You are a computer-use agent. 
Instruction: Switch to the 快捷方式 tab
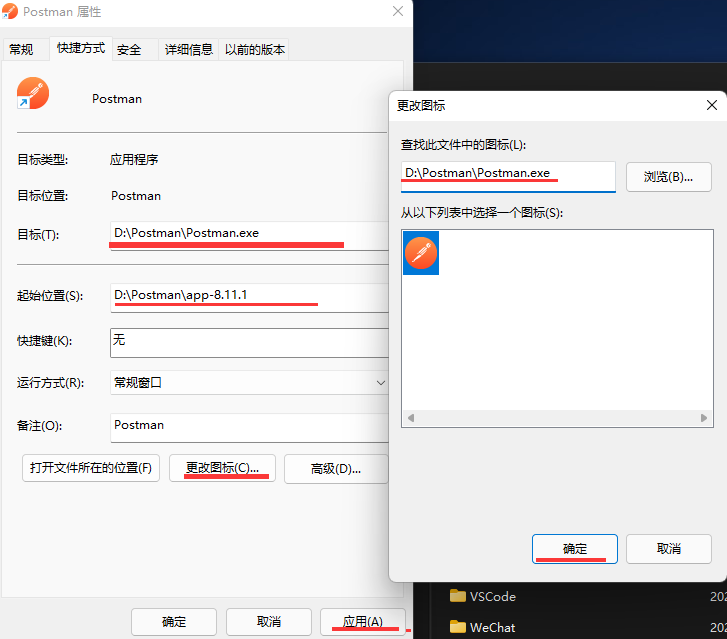click(x=81, y=48)
